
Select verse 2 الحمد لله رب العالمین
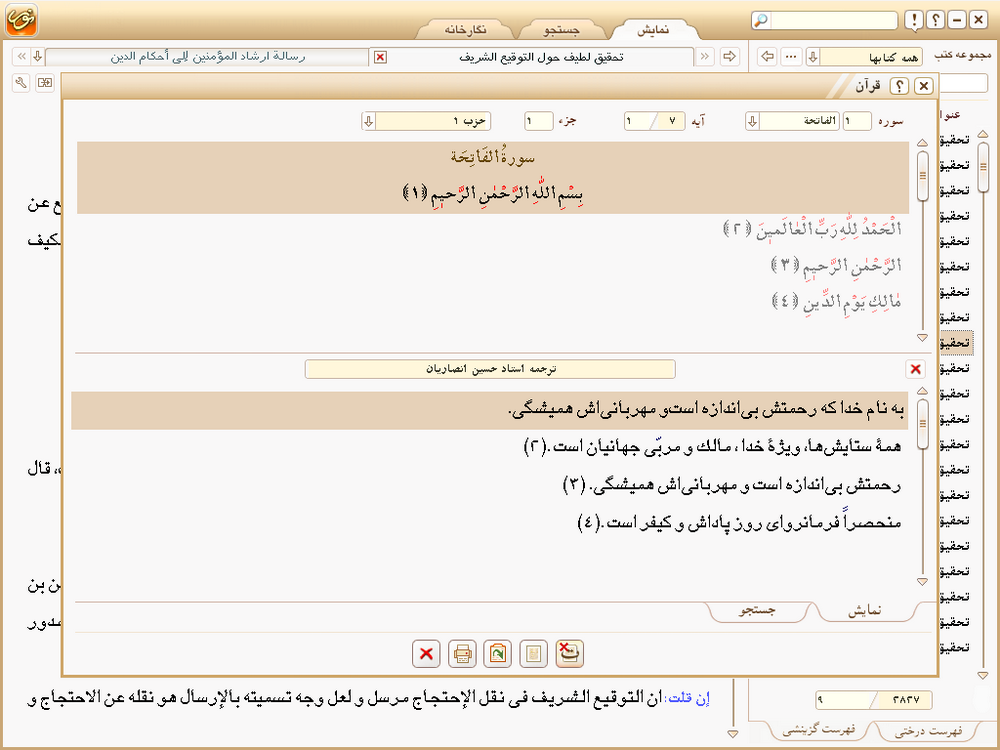(x=812, y=229)
